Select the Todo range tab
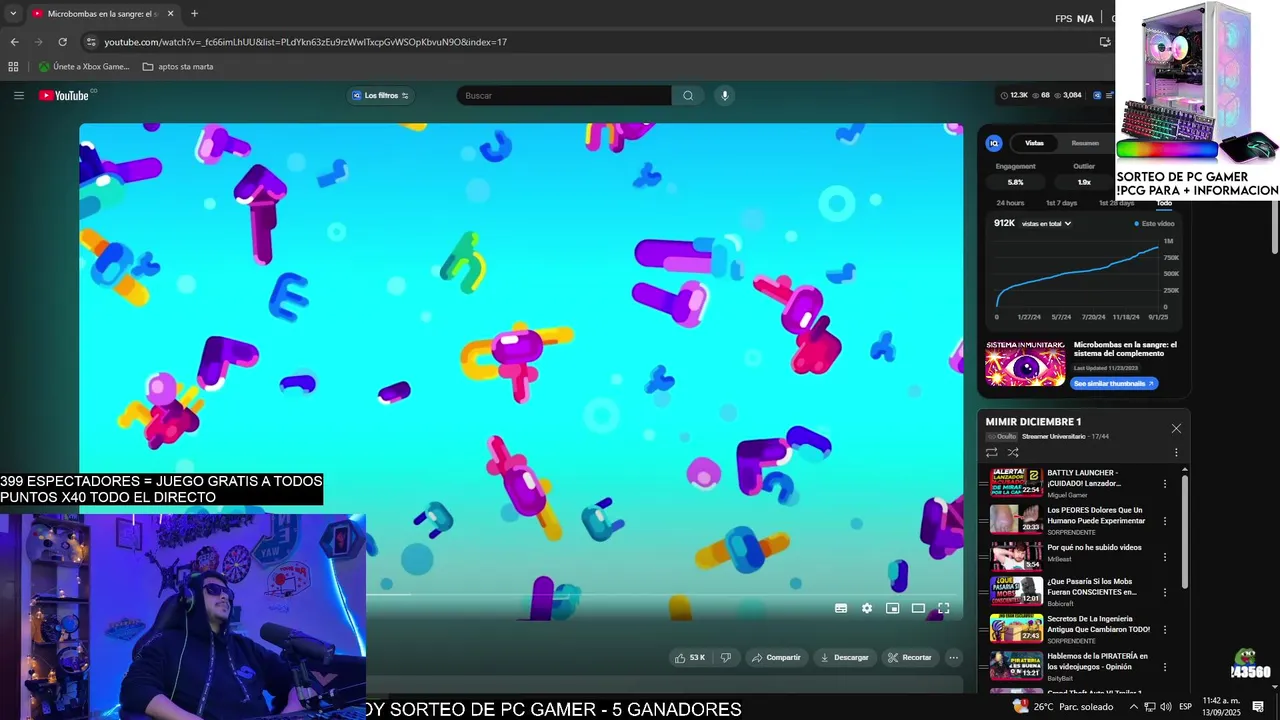This screenshot has height=720, width=1280. [x=1164, y=203]
